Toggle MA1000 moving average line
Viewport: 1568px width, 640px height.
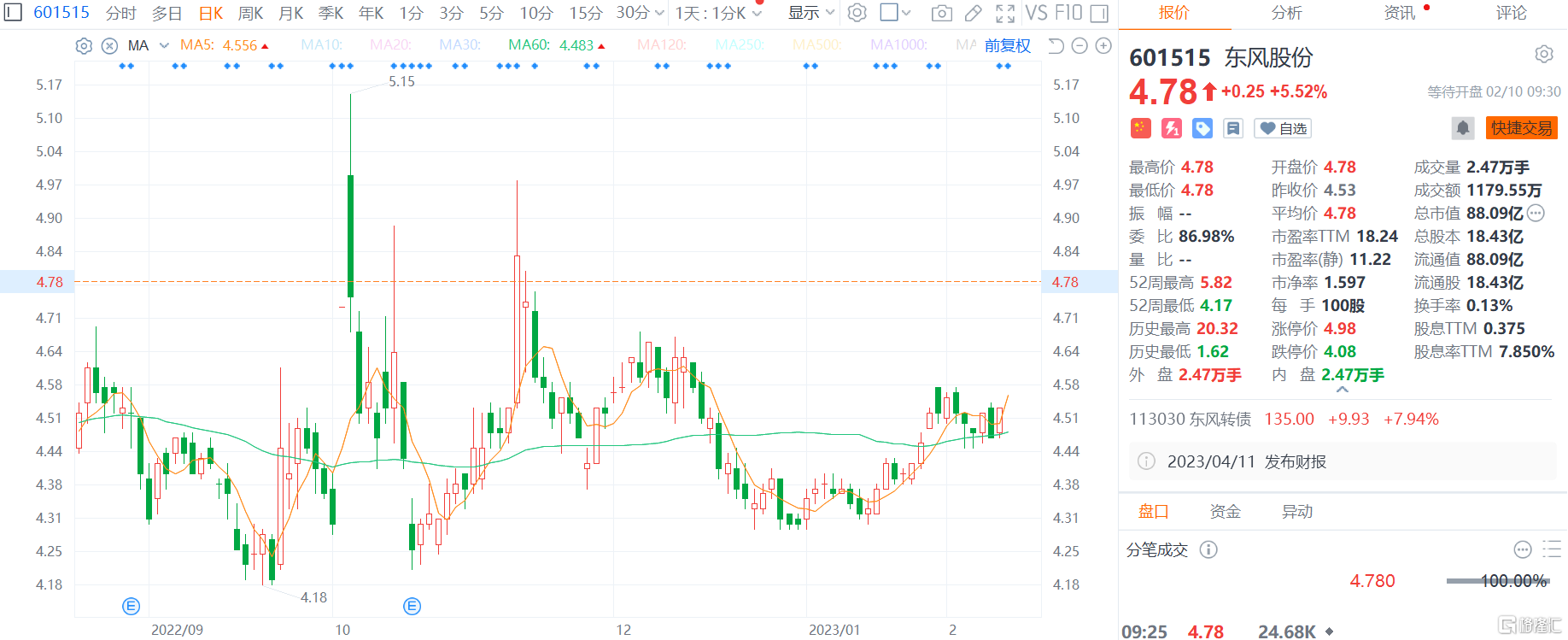(x=898, y=45)
